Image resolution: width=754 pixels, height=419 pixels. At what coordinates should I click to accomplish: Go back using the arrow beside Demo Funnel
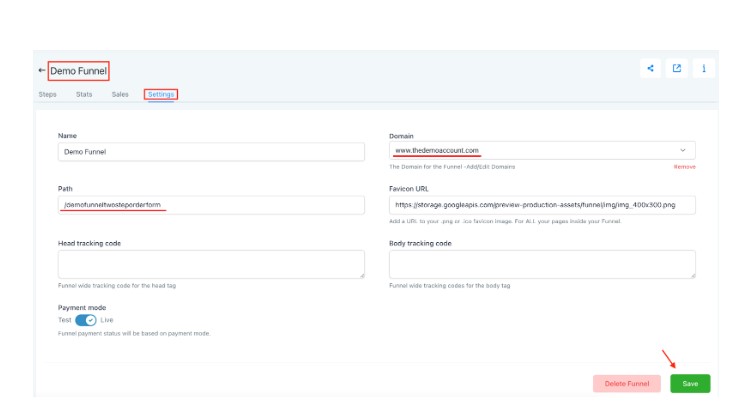[x=42, y=70]
